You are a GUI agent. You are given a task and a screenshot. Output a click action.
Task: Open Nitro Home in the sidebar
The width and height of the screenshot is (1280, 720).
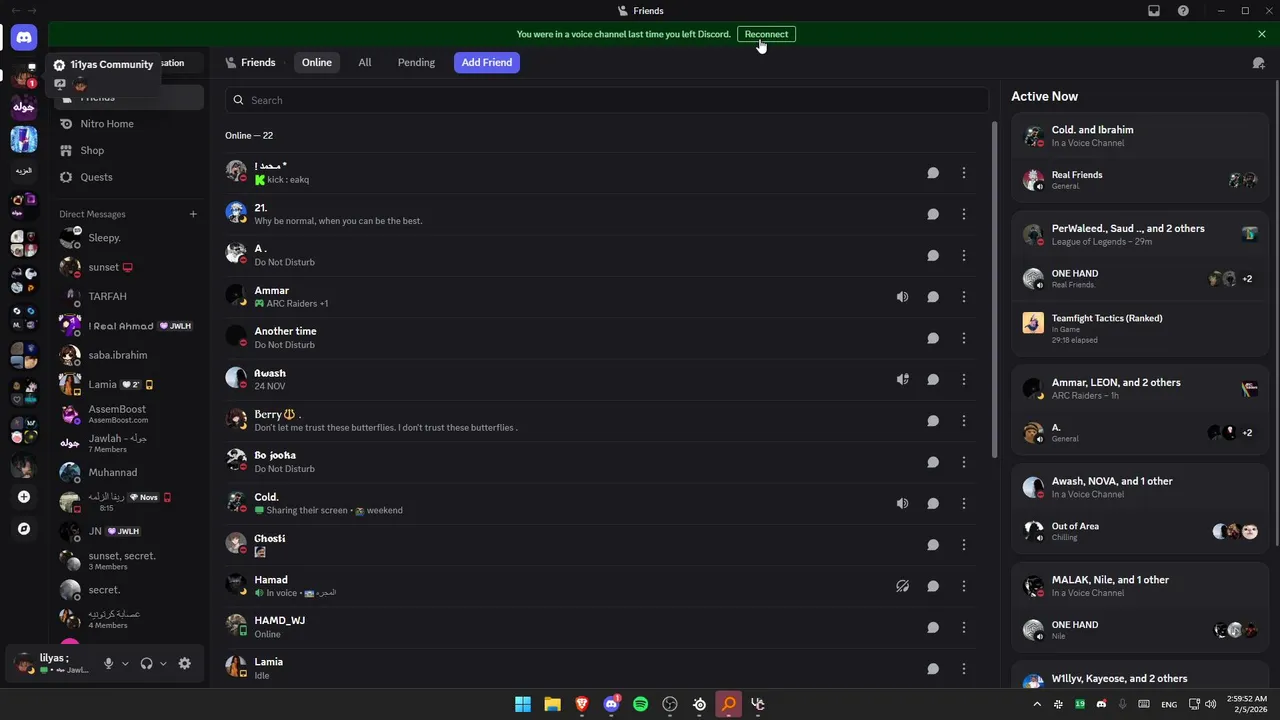tap(129, 124)
